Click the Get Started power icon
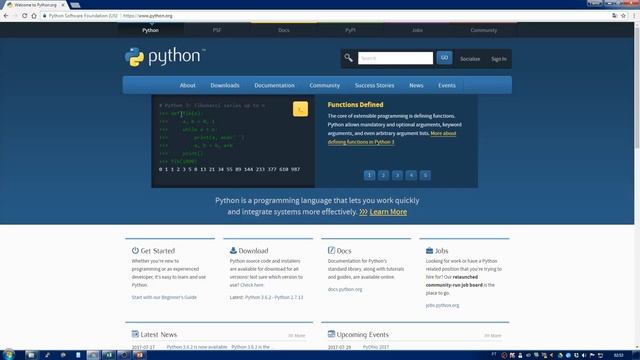640x360 pixels. tap(135, 251)
